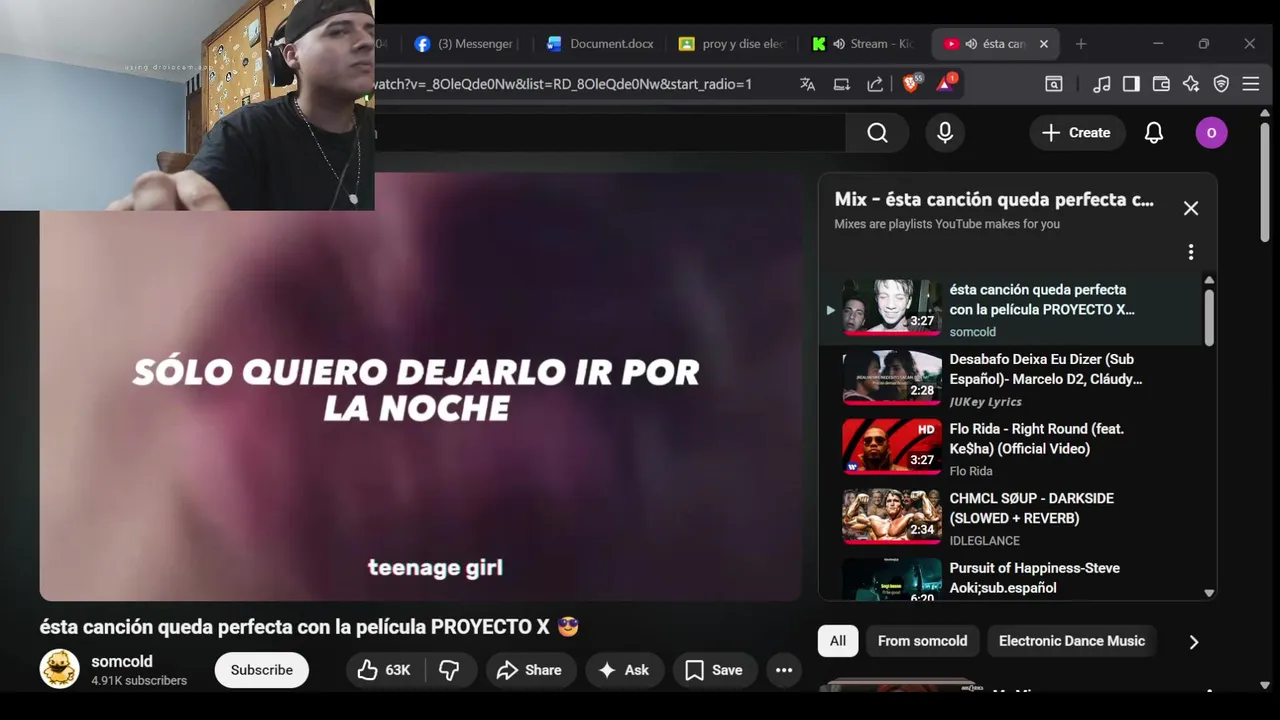Click the cast screen icon in address bar

842,84
